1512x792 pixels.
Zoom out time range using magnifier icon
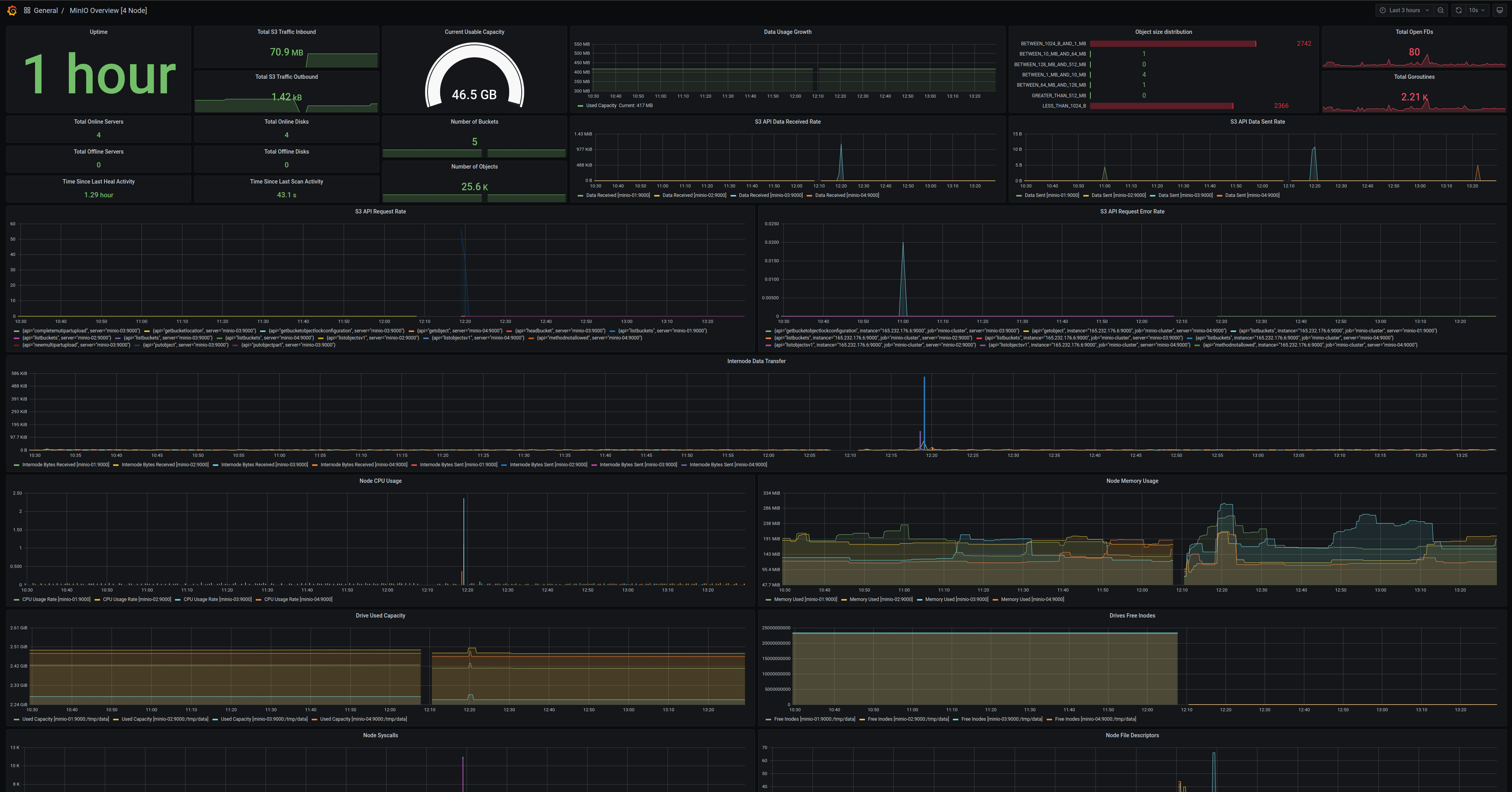pyautogui.click(x=1441, y=10)
